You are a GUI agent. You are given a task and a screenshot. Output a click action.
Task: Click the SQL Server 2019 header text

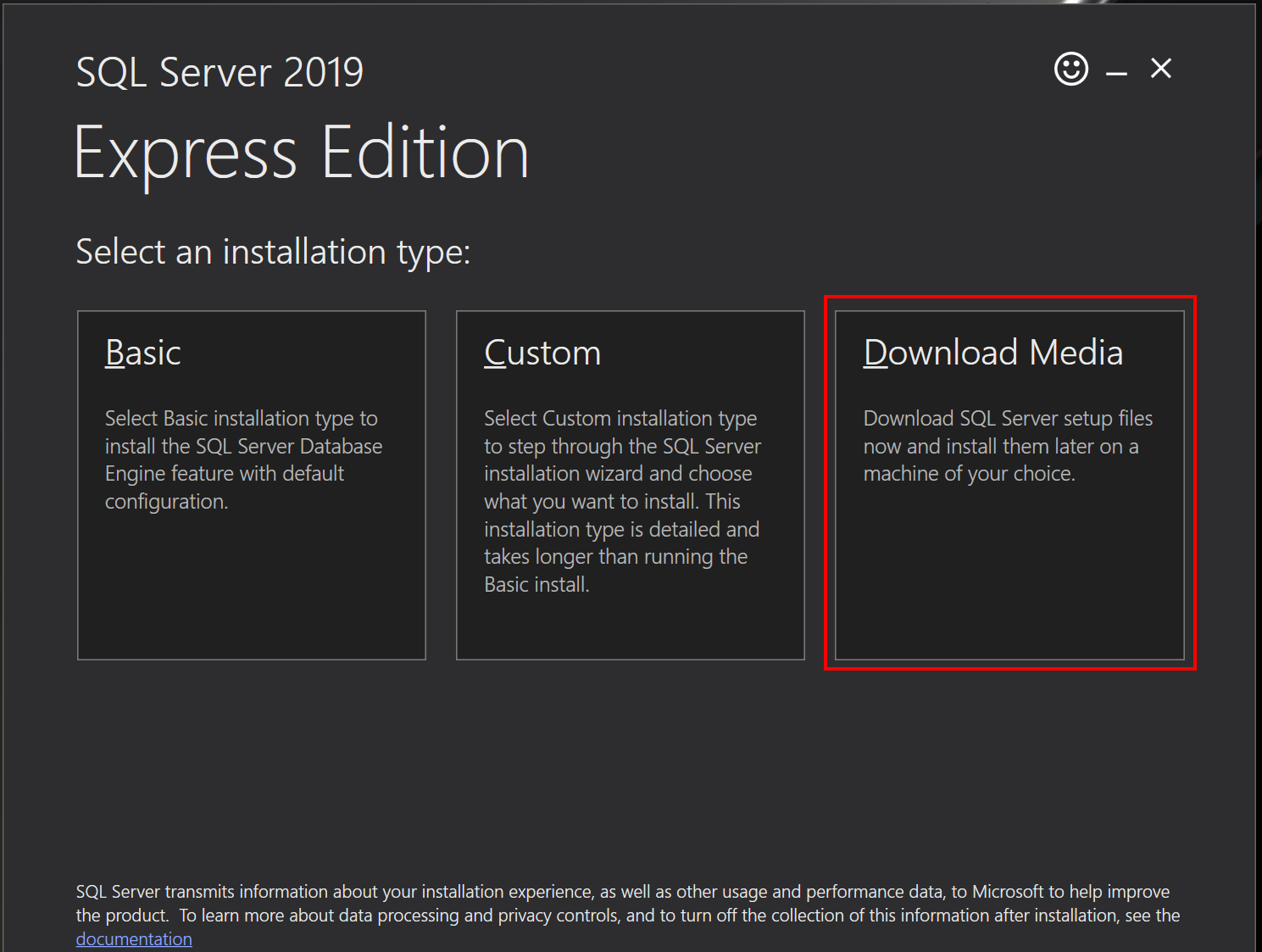coord(220,72)
